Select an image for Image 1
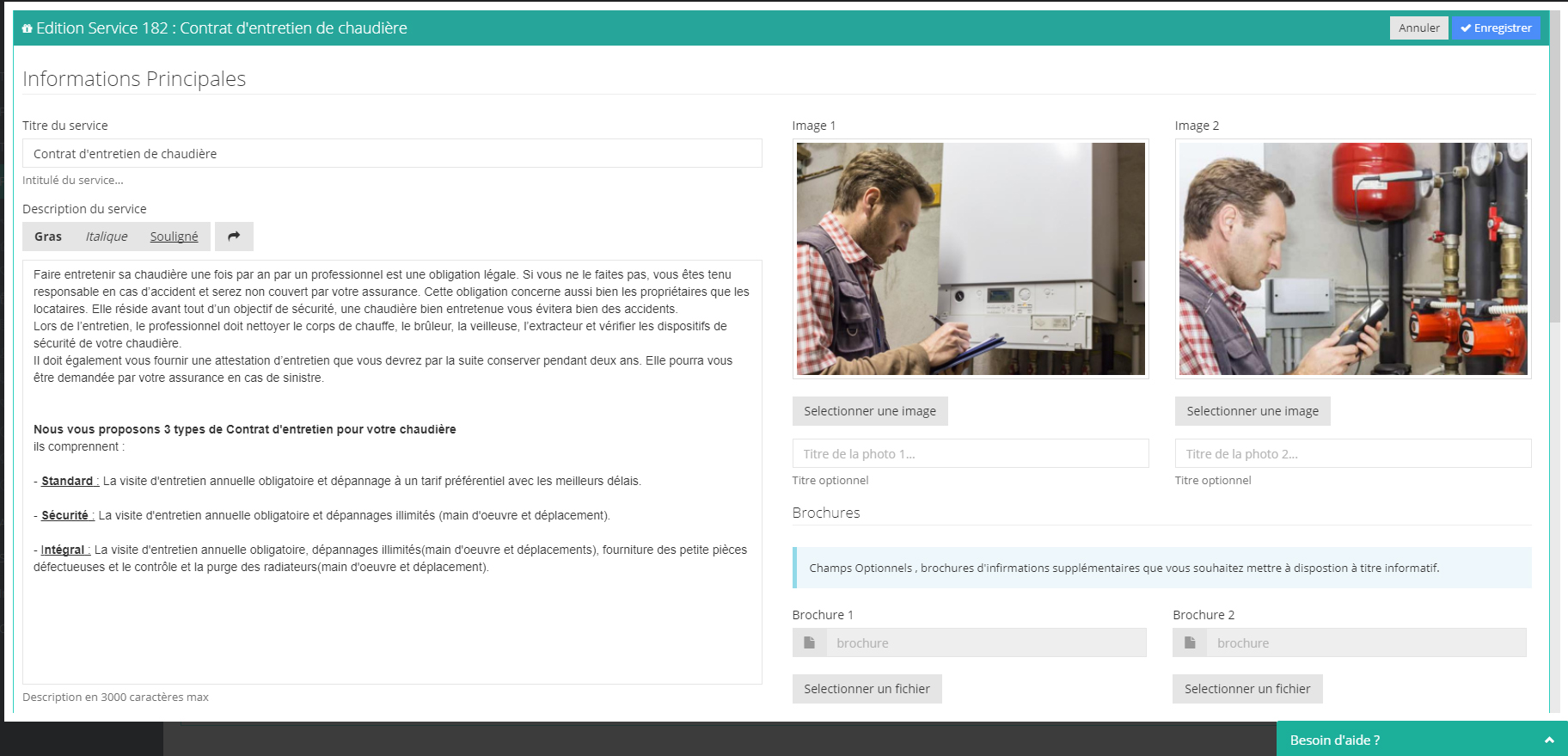 click(x=870, y=411)
